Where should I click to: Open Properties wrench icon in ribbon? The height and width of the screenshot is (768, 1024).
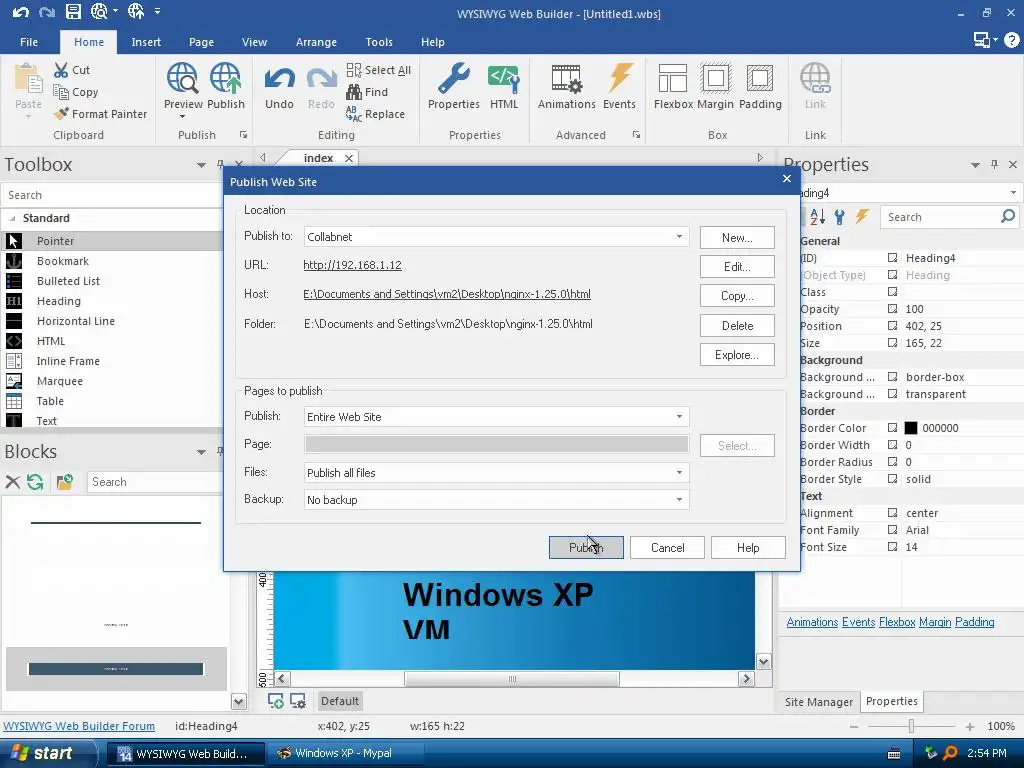coord(454,79)
